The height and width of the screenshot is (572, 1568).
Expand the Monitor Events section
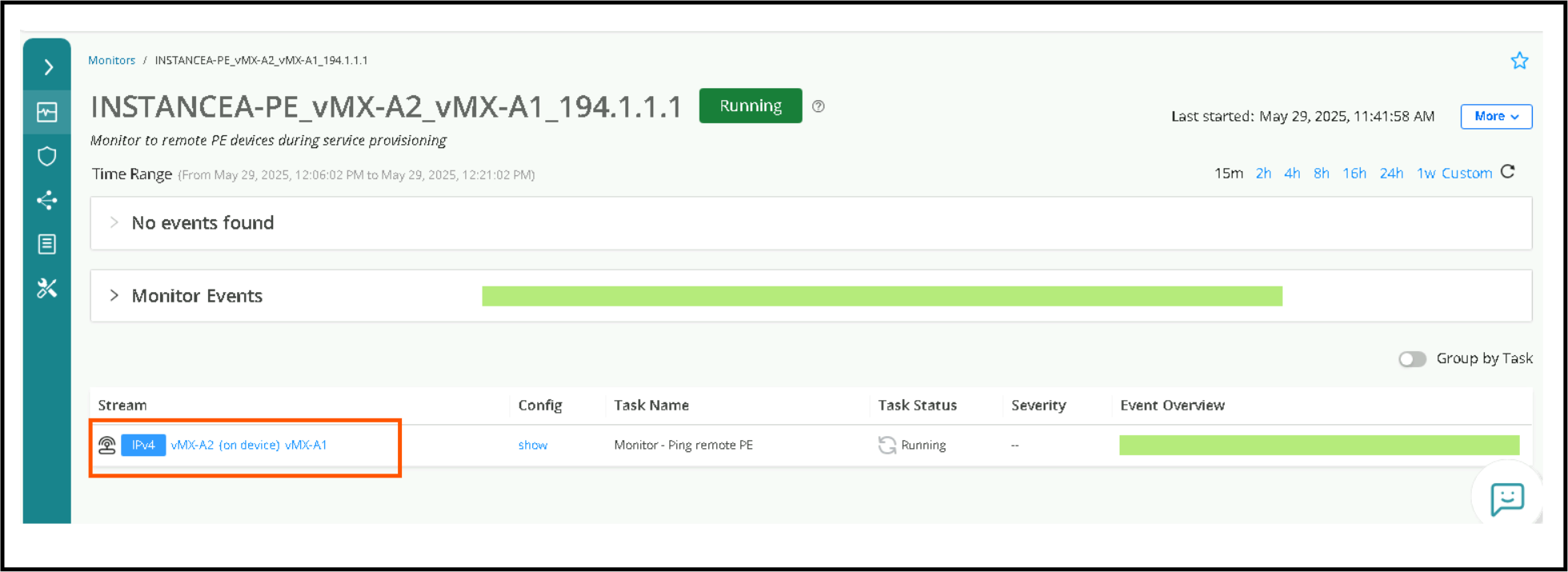(x=114, y=296)
